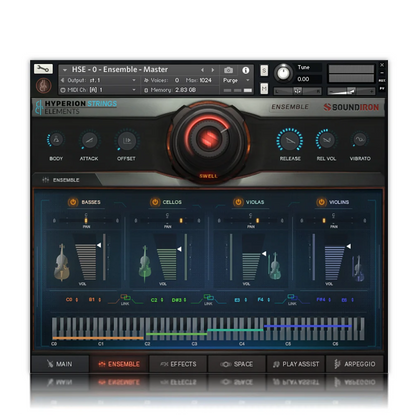Click the Offset knob
The width and height of the screenshot is (416, 416).
pos(126,140)
